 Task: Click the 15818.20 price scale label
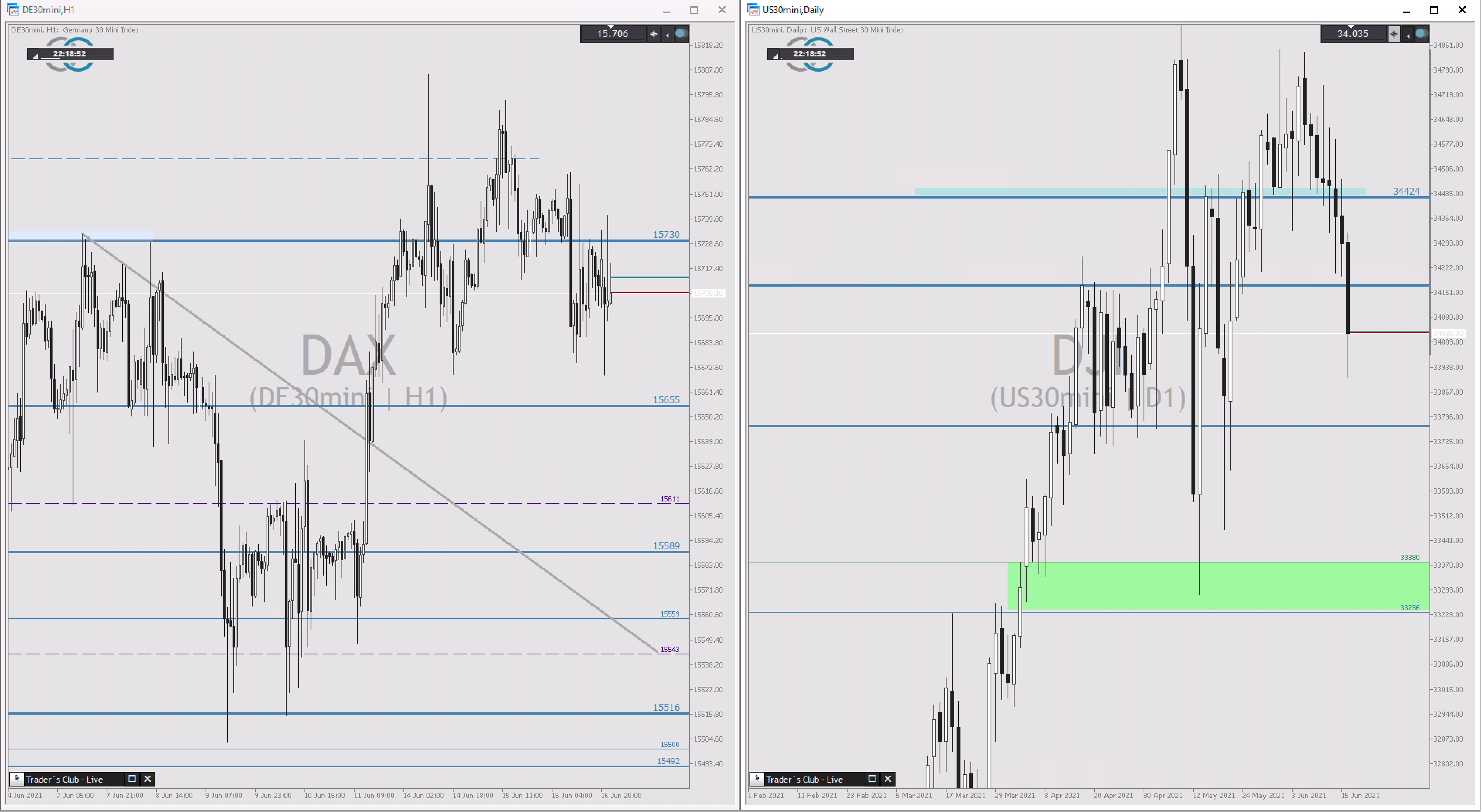(x=708, y=45)
